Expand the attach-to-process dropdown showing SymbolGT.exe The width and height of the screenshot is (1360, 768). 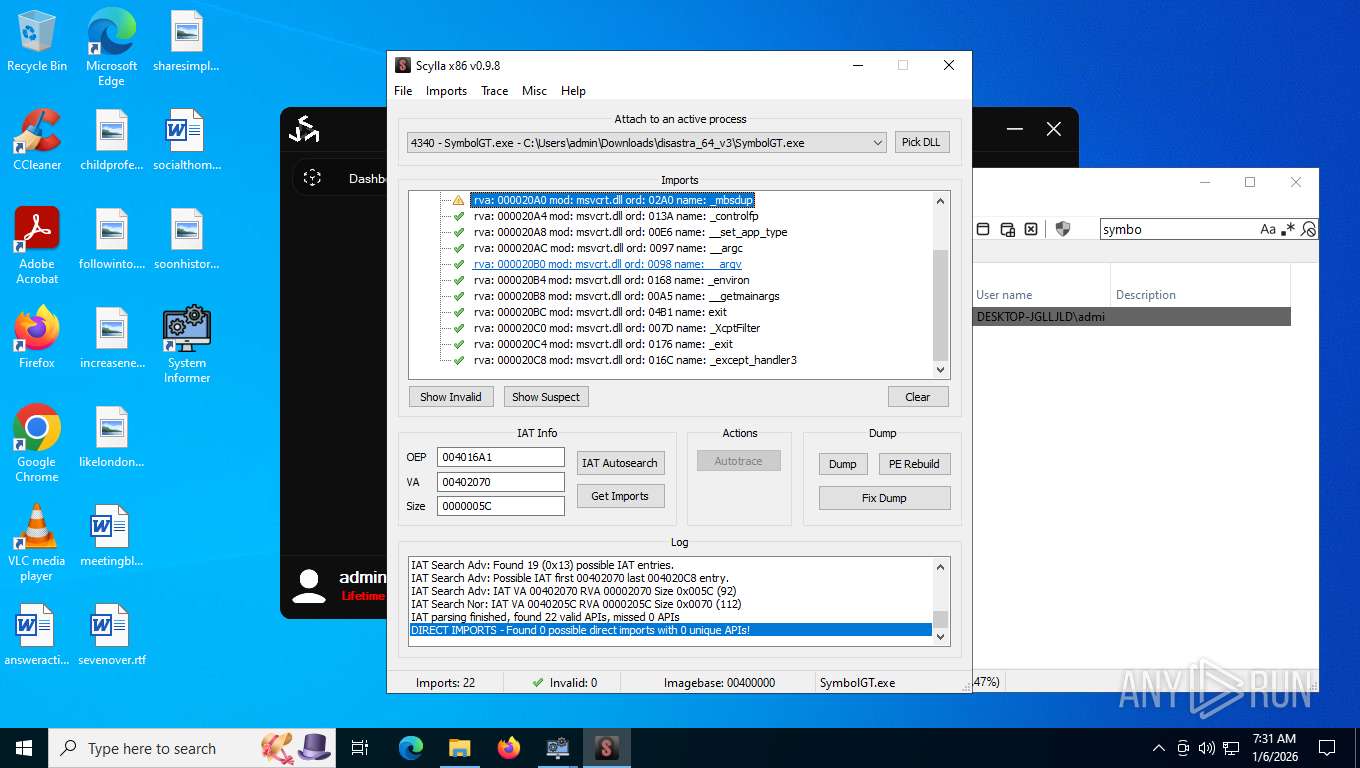tap(646, 143)
